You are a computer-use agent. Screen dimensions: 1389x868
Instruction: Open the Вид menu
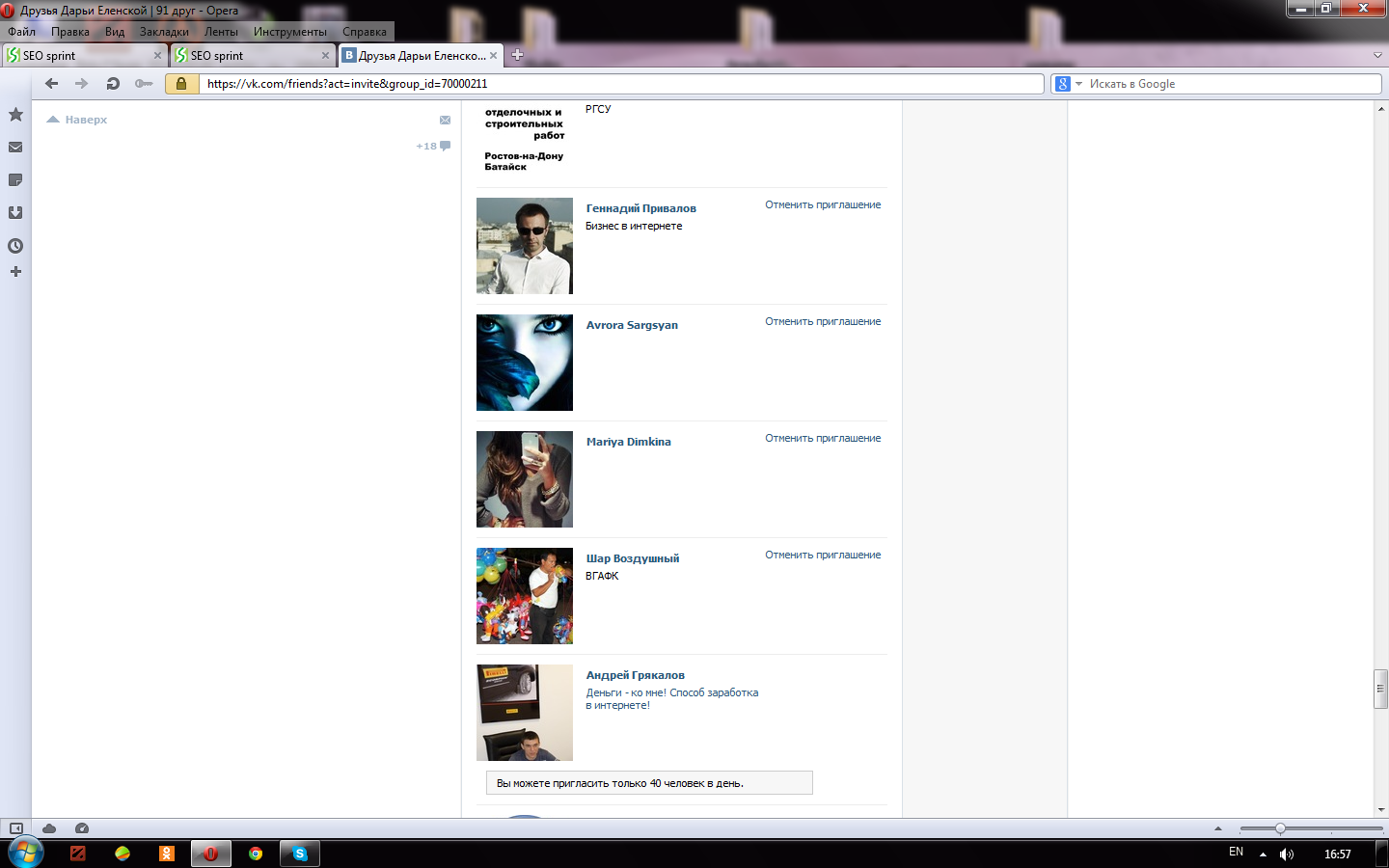pos(115,32)
